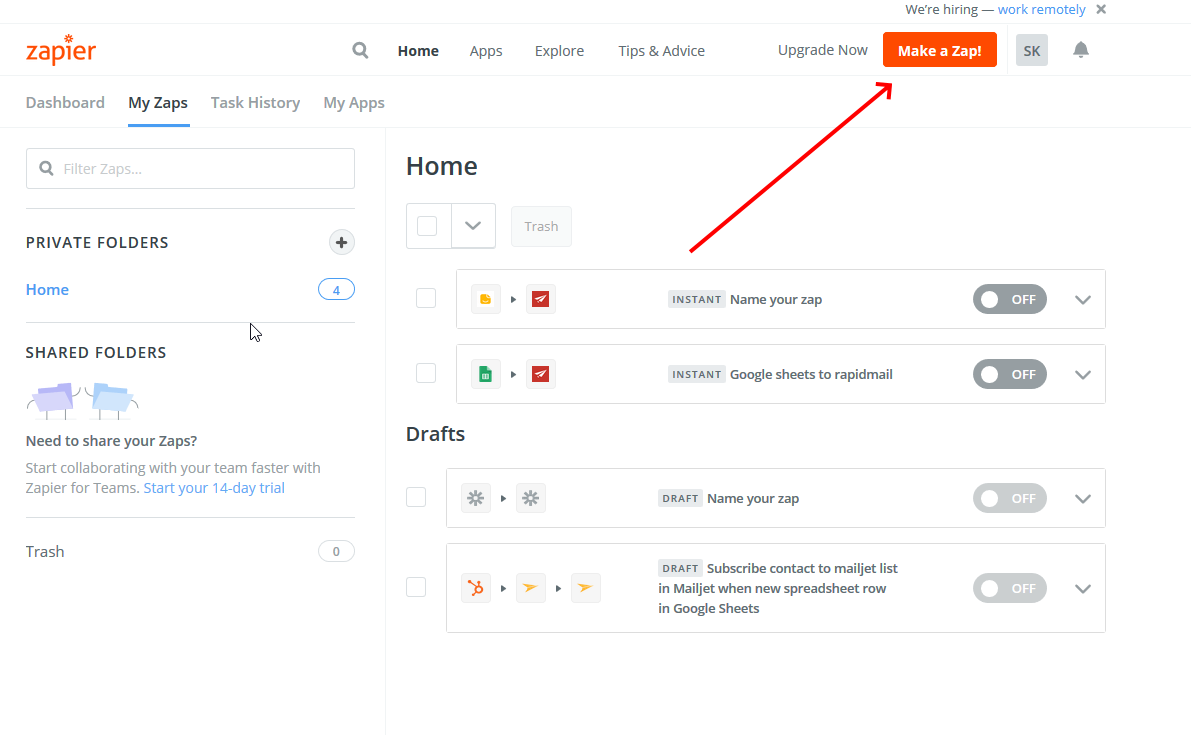The image size is (1191, 735).
Task: Click the Home folder count badge 4
Action: [336, 289]
